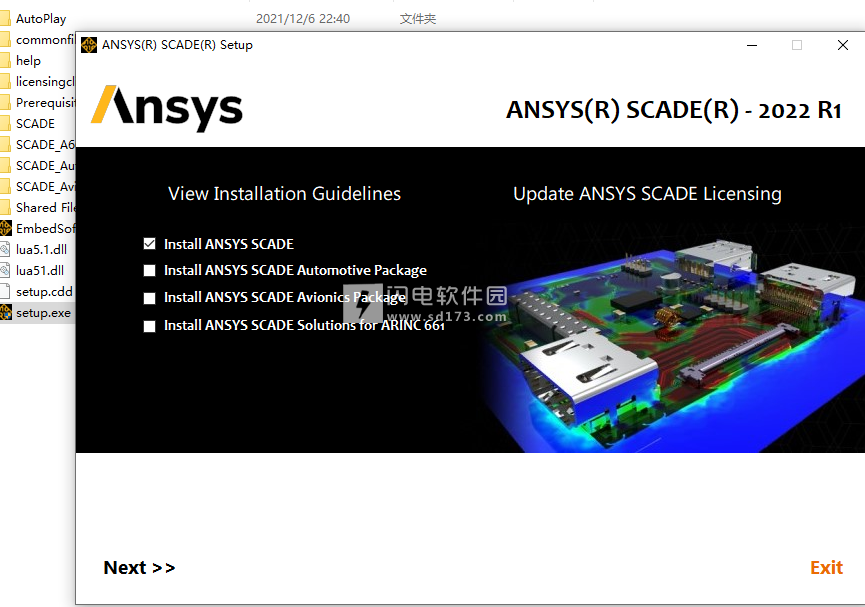Select the Prerequisites folder icon in file list

(x=5, y=103)
